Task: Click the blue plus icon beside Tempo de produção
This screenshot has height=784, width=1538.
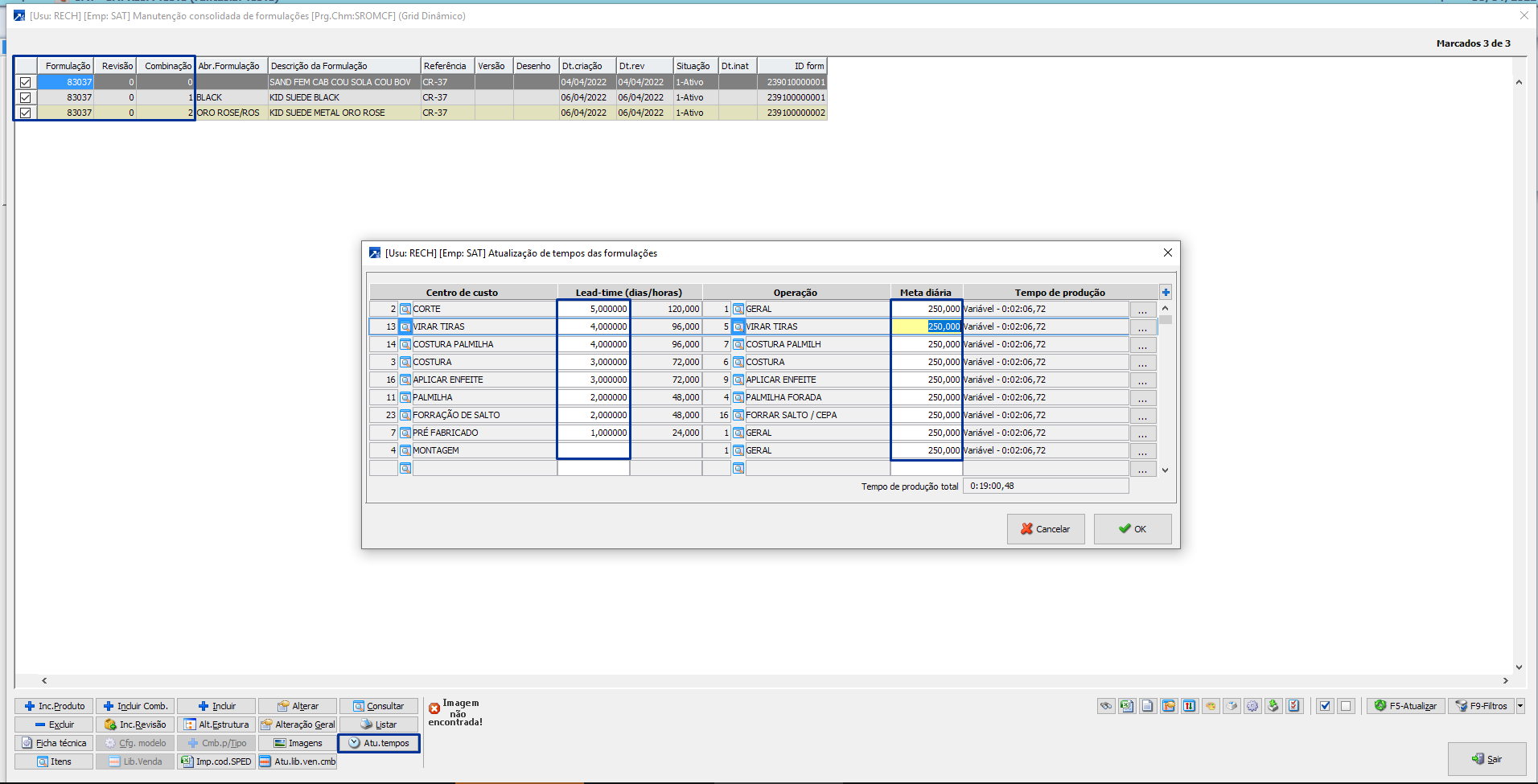Action: (1166, 292)
